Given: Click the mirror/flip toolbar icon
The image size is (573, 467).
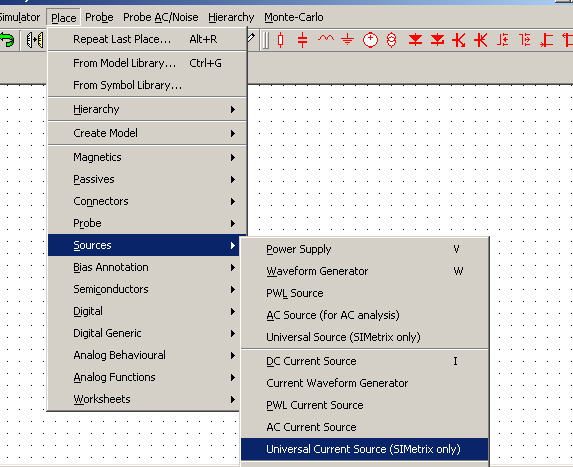Looking at the screenshot, I should click(35, 40).
